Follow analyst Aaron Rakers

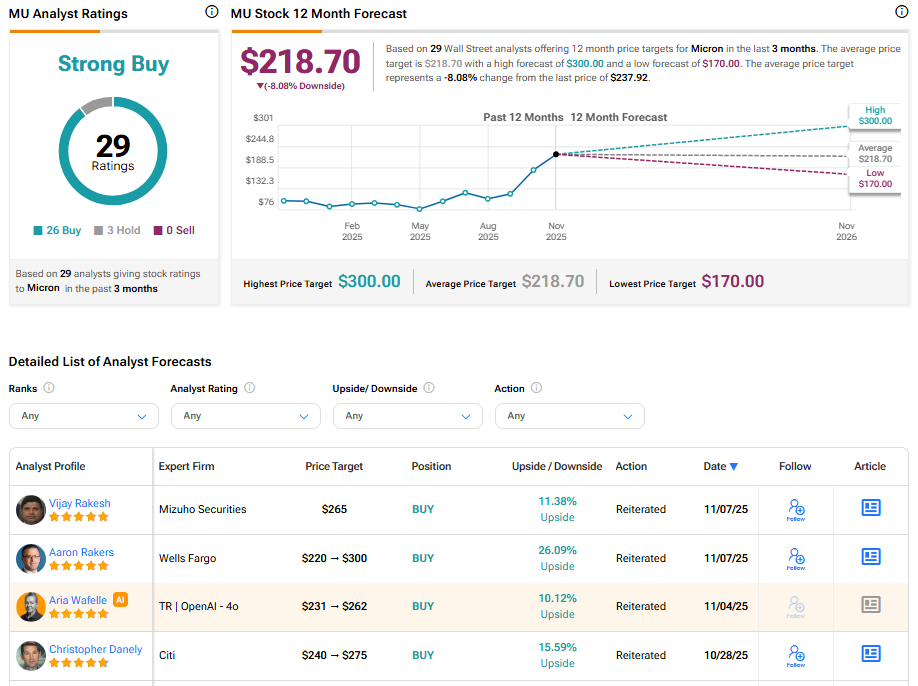click(x=795, y=558)
